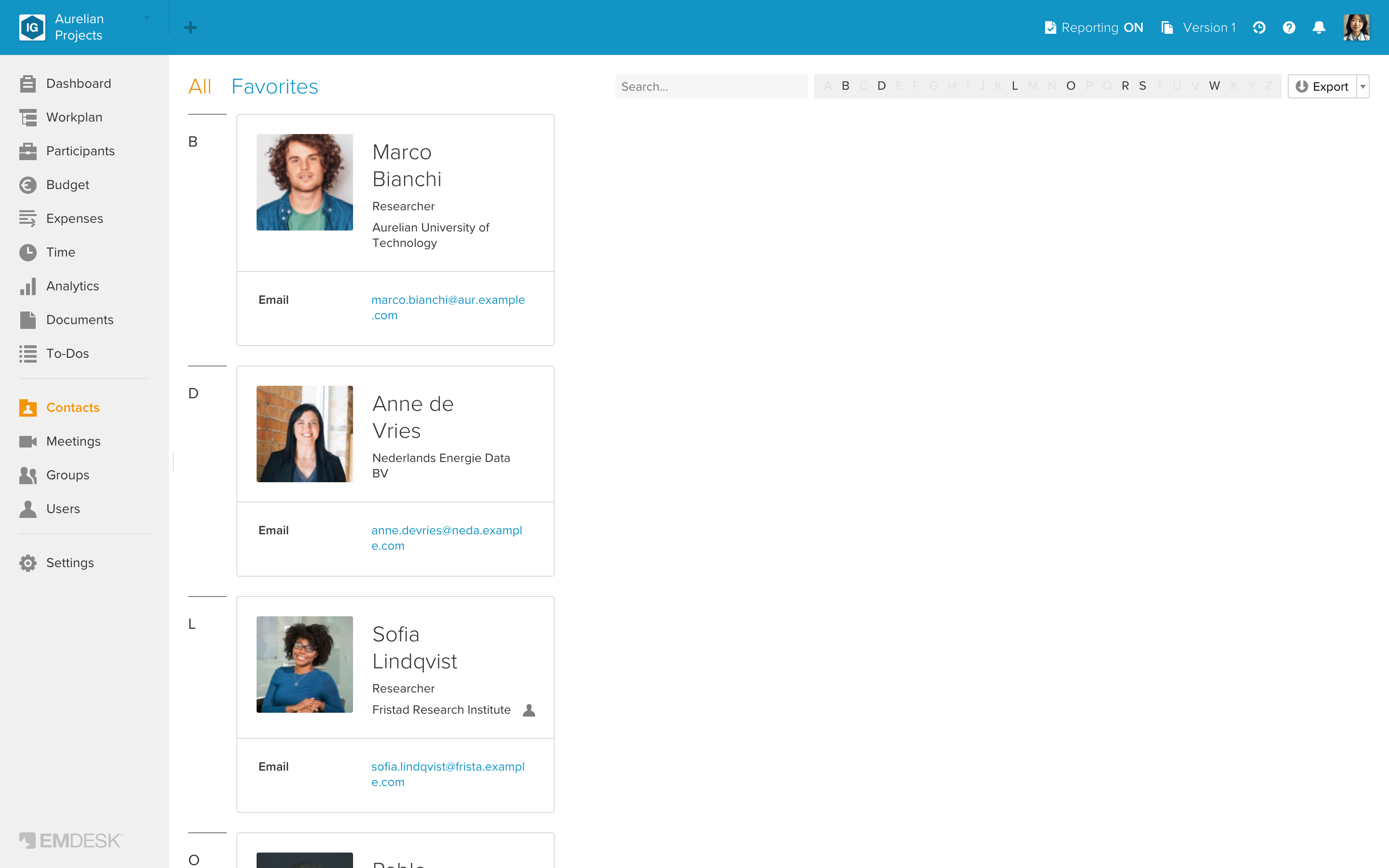
Task: Open To-Dos list icon
Action: pos(27,353)
